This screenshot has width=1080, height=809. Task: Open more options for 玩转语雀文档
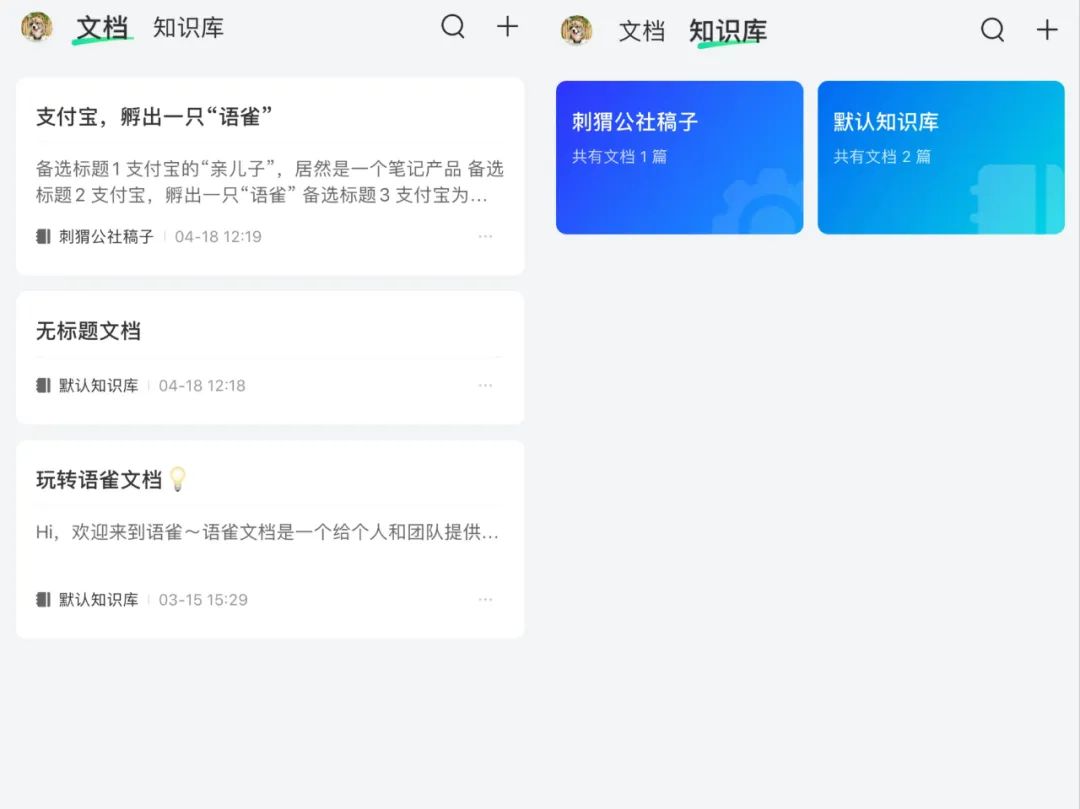(x=486, y=599)
